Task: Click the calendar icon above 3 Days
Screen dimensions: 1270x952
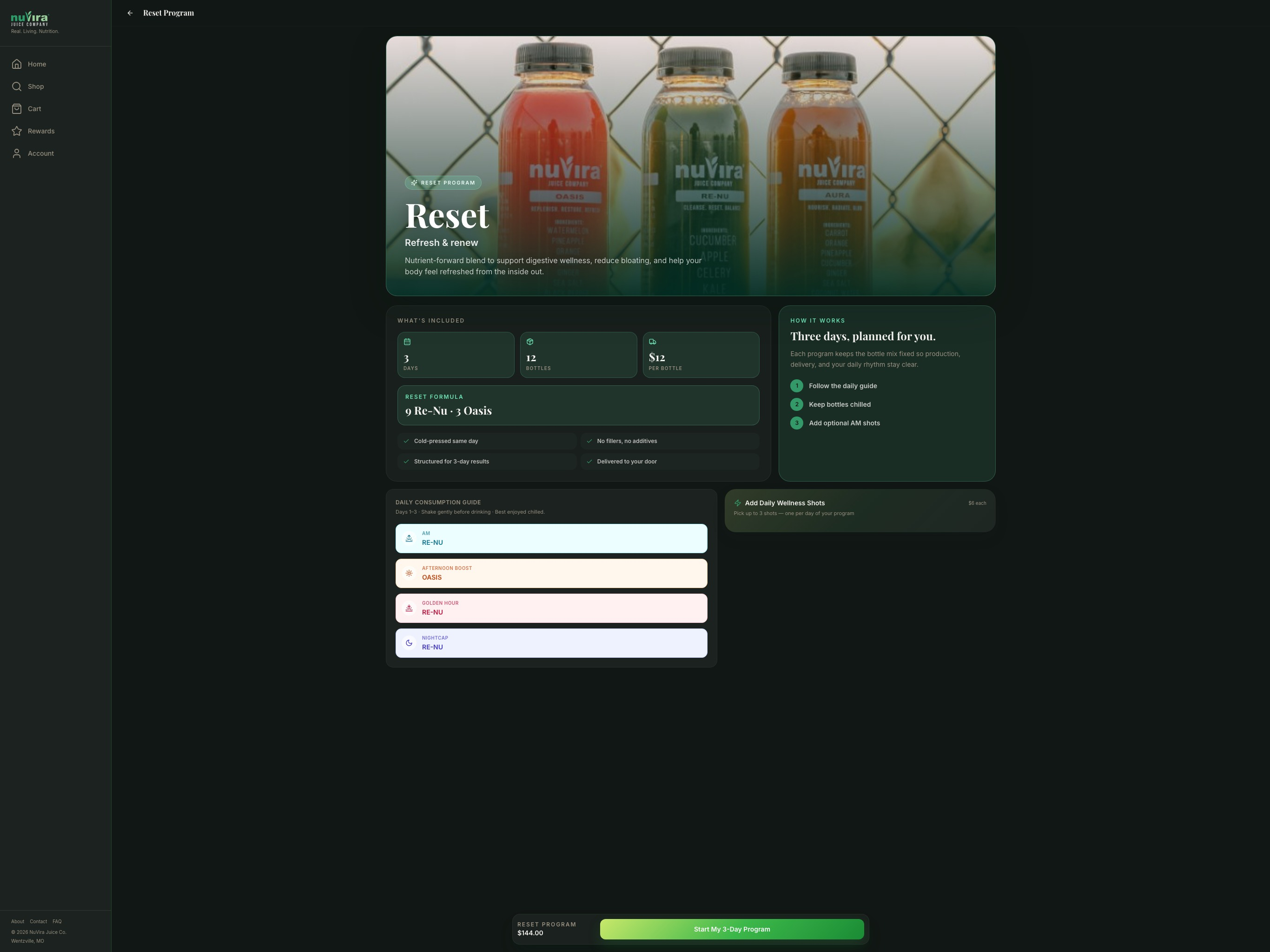Action: coord(407,342)
